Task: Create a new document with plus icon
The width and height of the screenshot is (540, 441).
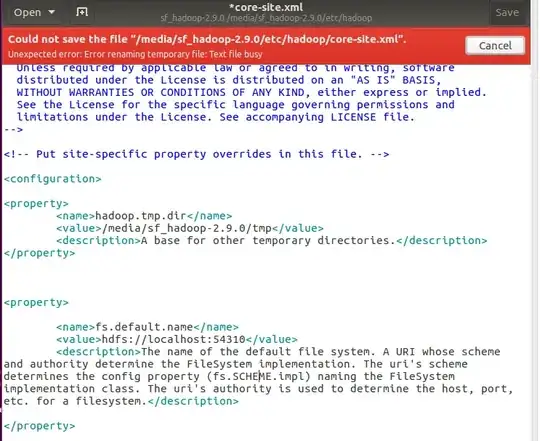Action: (x=82, y=12)
